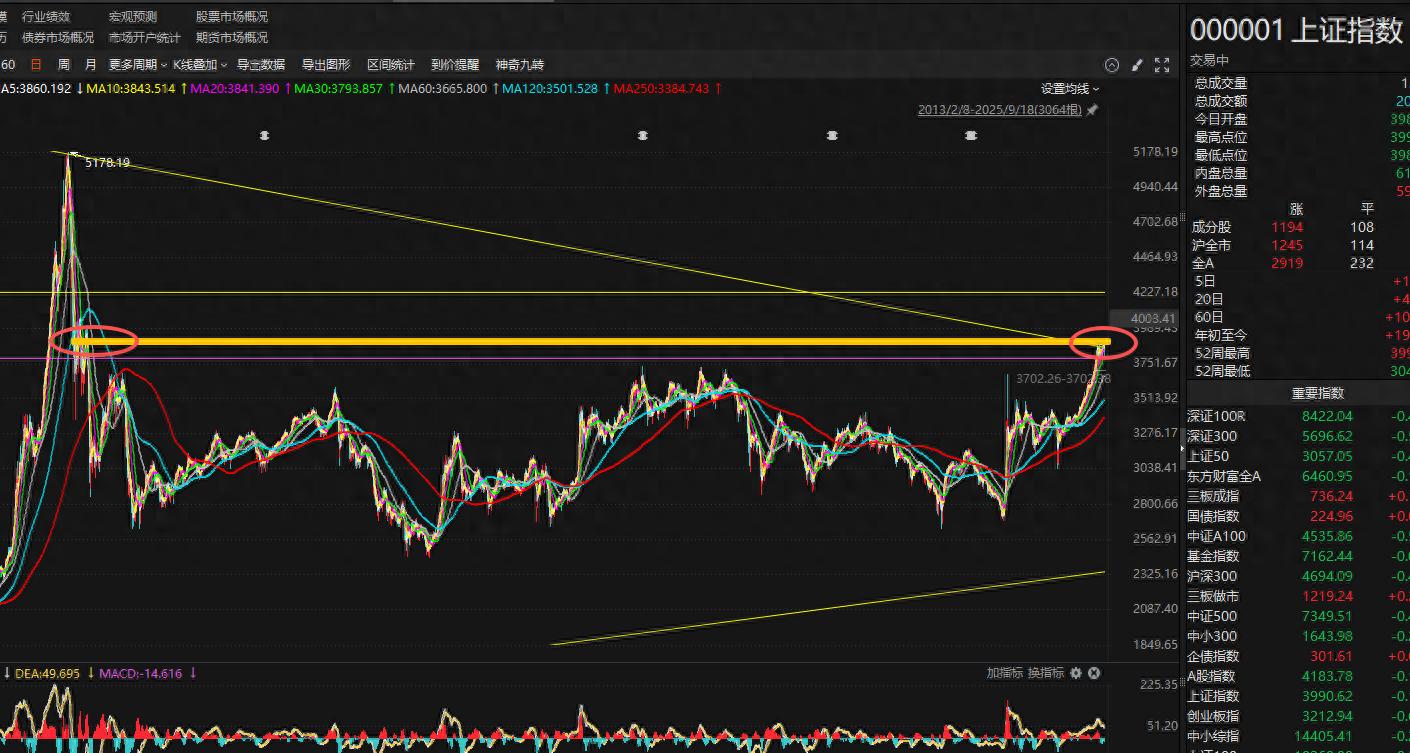Expand the 更多周期 dropdown
This screenshot has height=753, width=1410.
137,65
